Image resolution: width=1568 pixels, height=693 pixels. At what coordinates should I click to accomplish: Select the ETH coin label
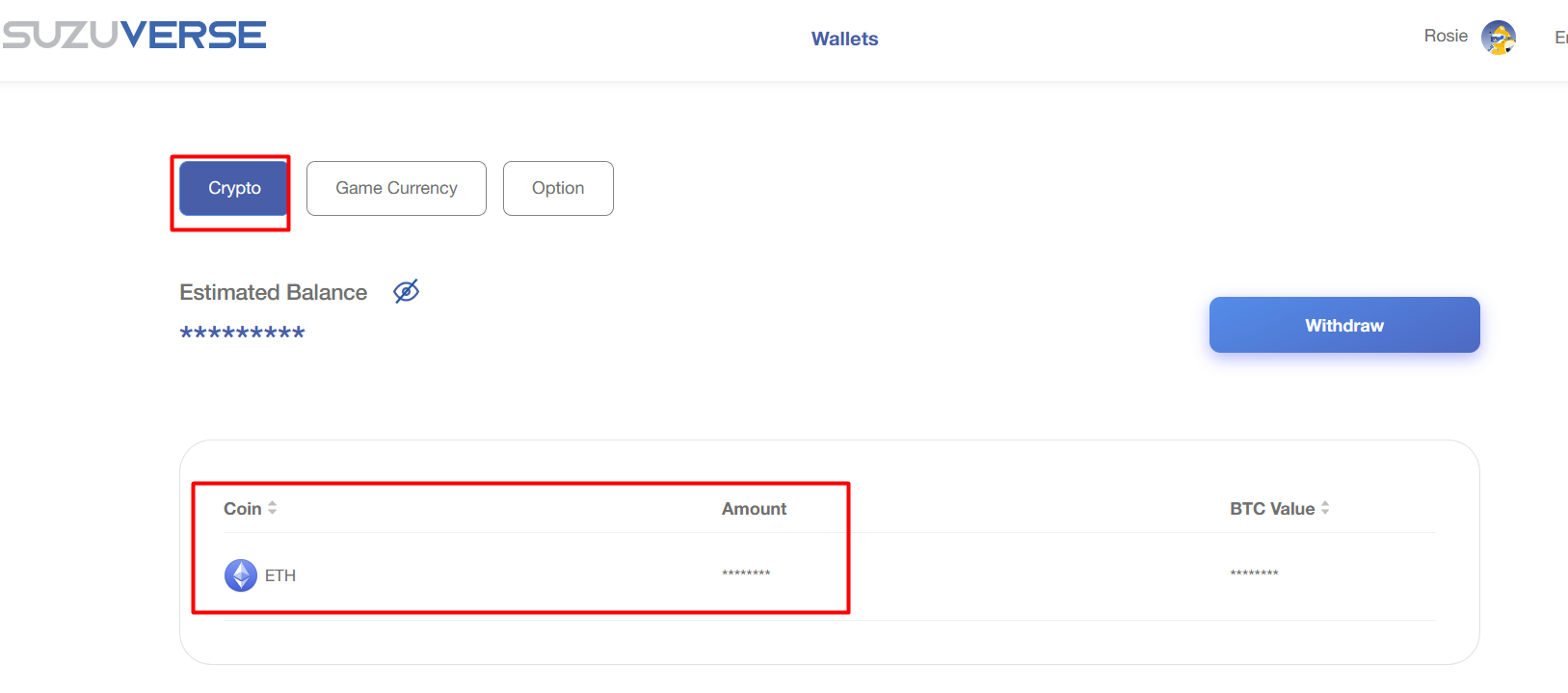(280, 575)
